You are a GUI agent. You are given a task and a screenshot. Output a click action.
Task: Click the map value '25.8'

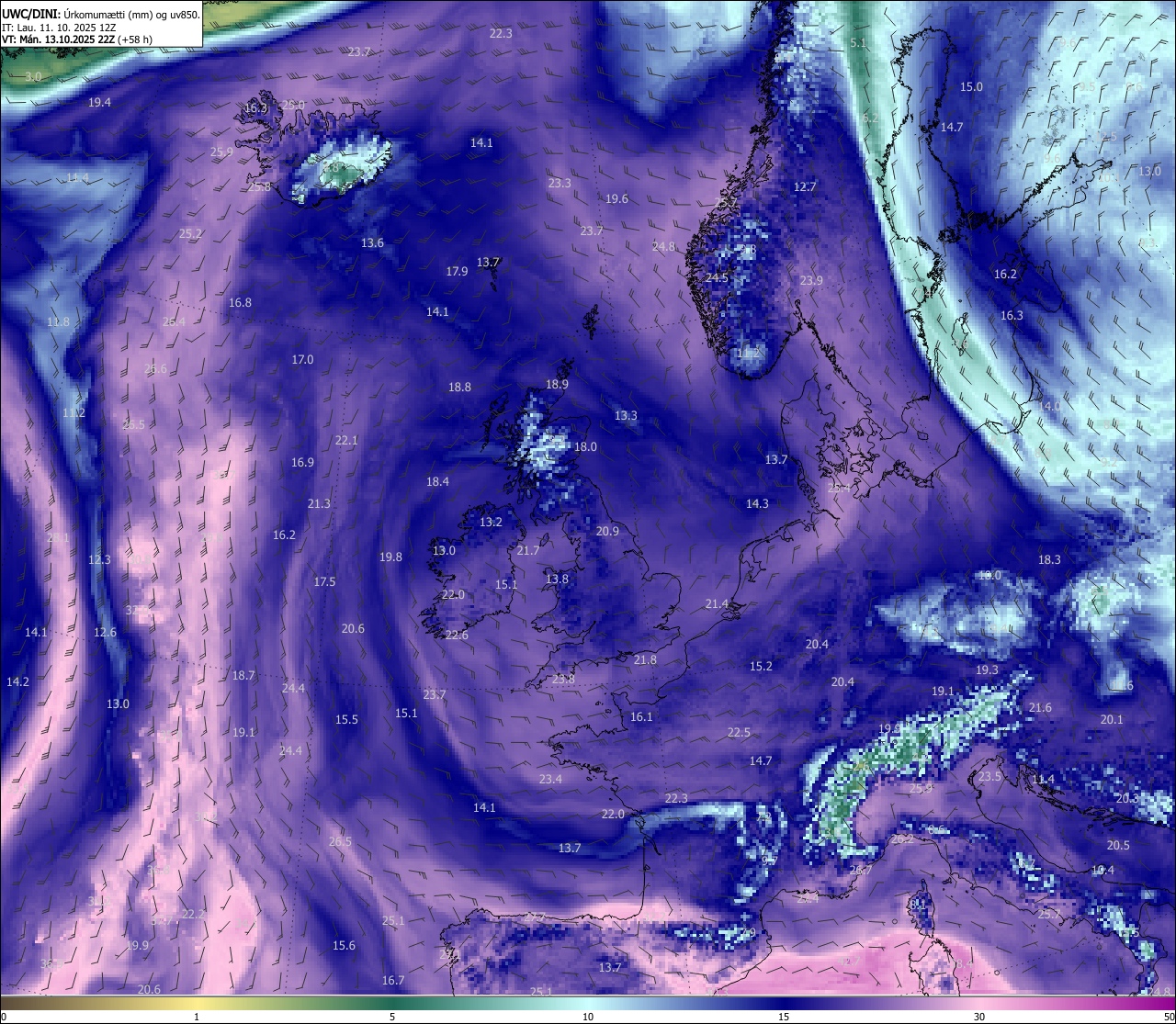[x=260, y=187]
